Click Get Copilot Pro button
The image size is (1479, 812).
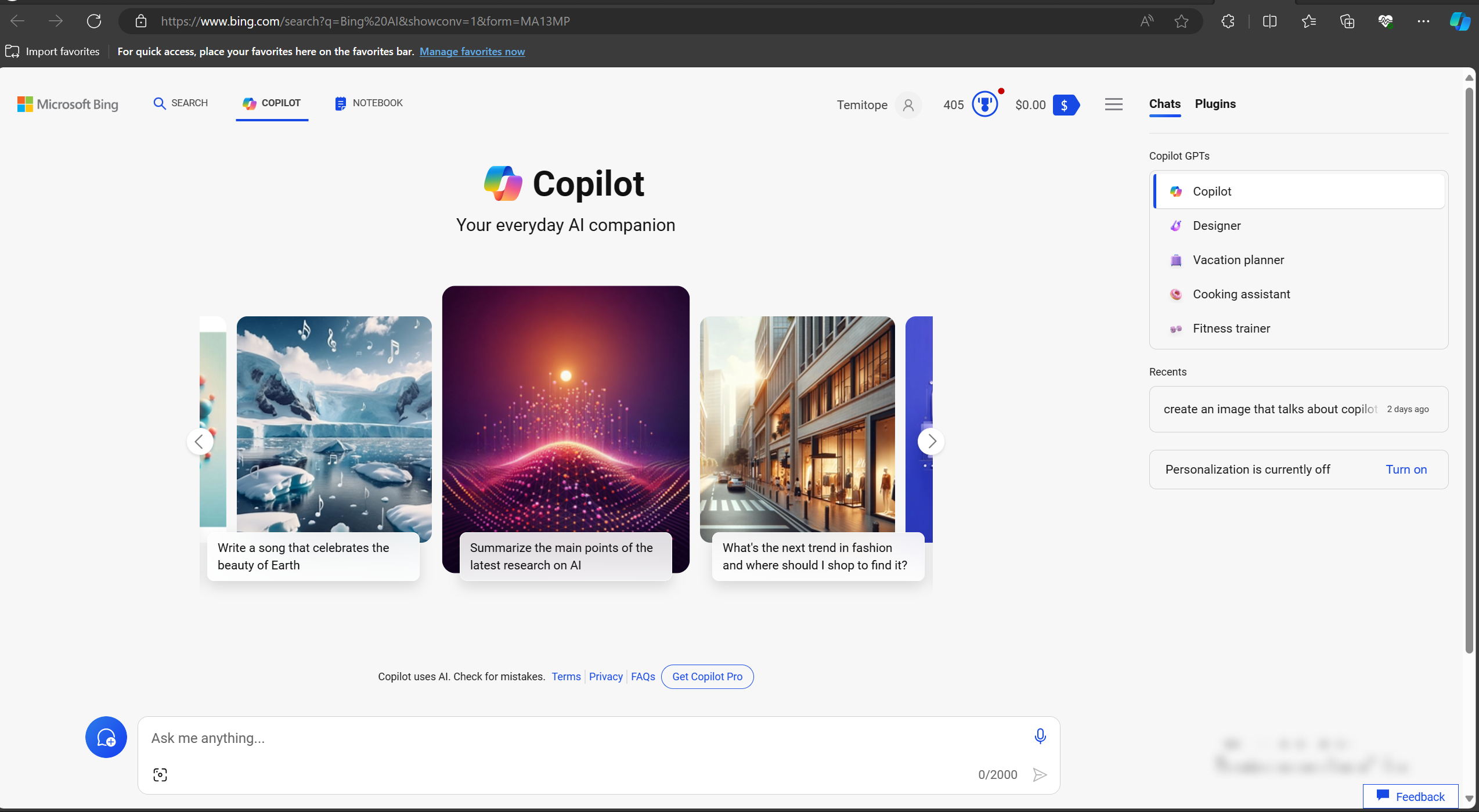(x=707, y=676)
